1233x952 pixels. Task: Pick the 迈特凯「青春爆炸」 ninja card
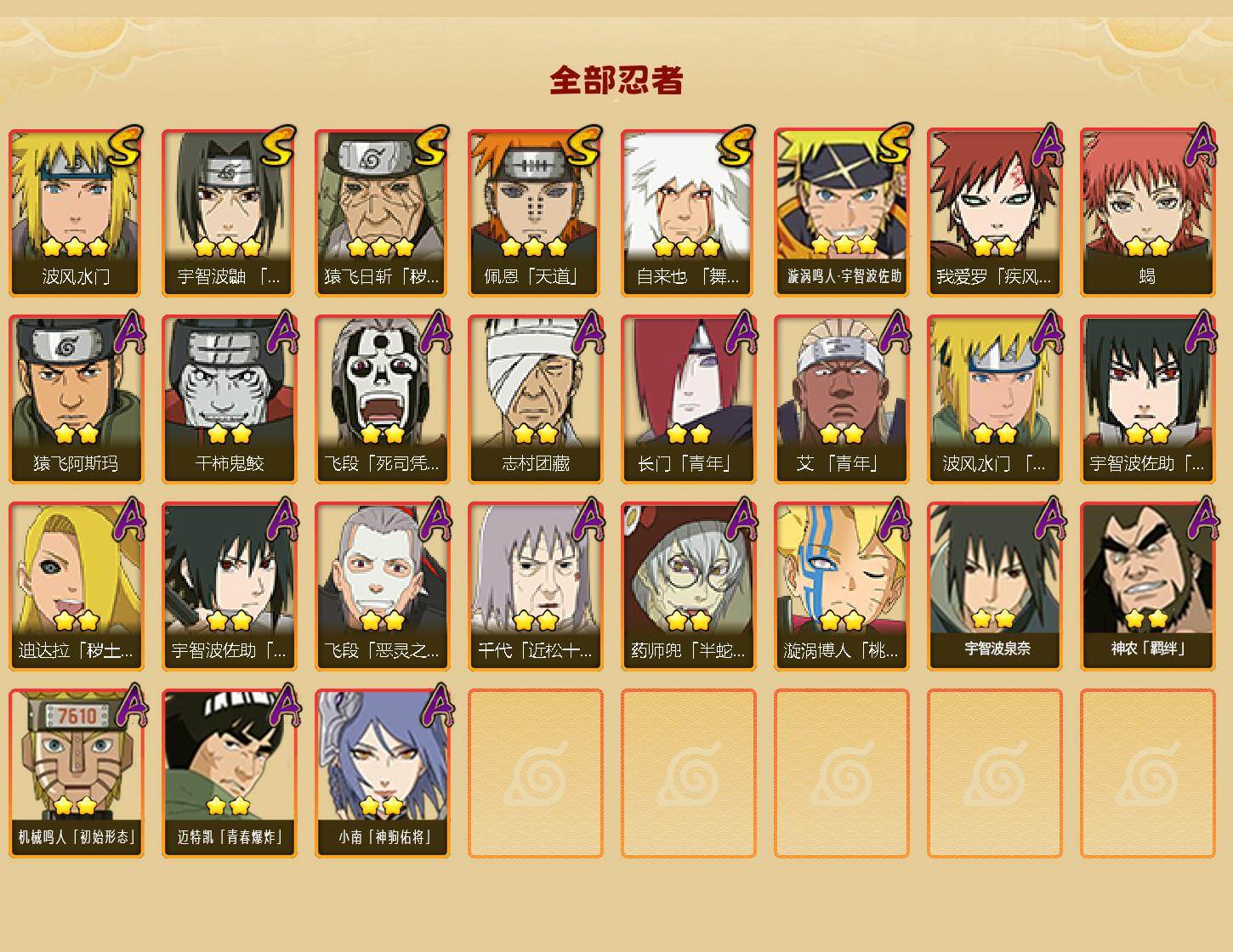point(230,773)
